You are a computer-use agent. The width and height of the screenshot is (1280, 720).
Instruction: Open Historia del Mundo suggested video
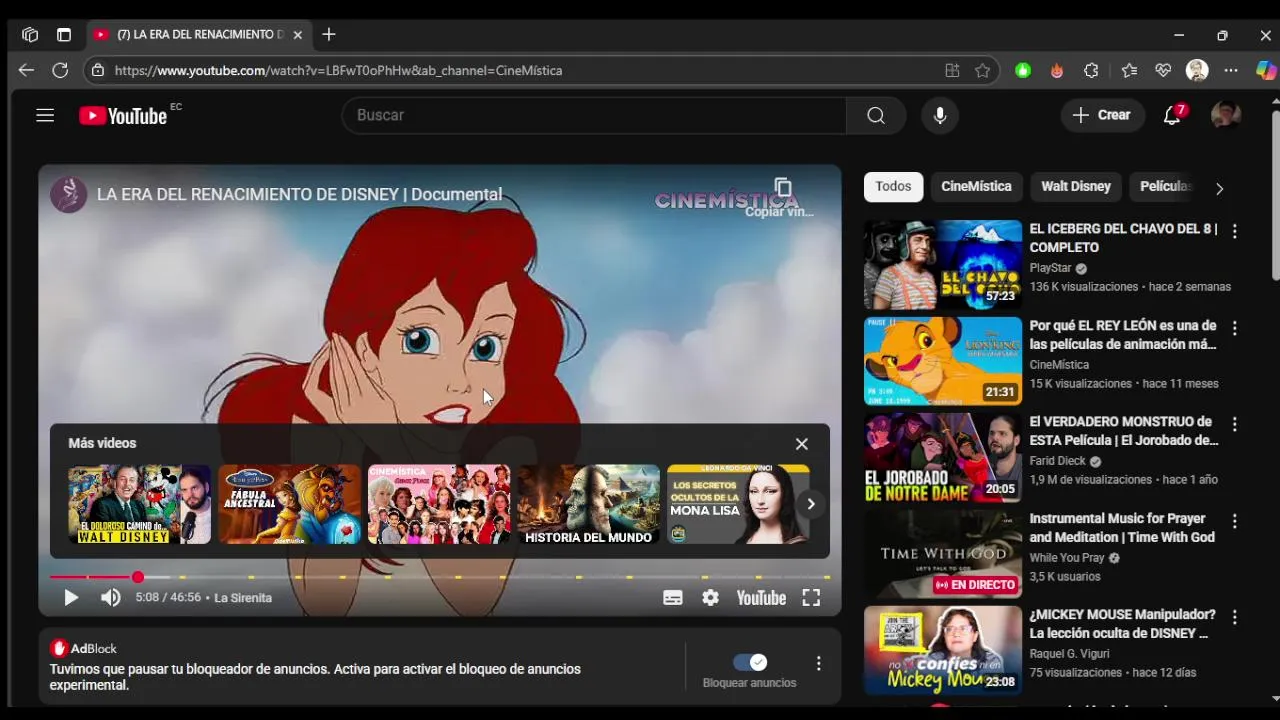click(588, 504)
